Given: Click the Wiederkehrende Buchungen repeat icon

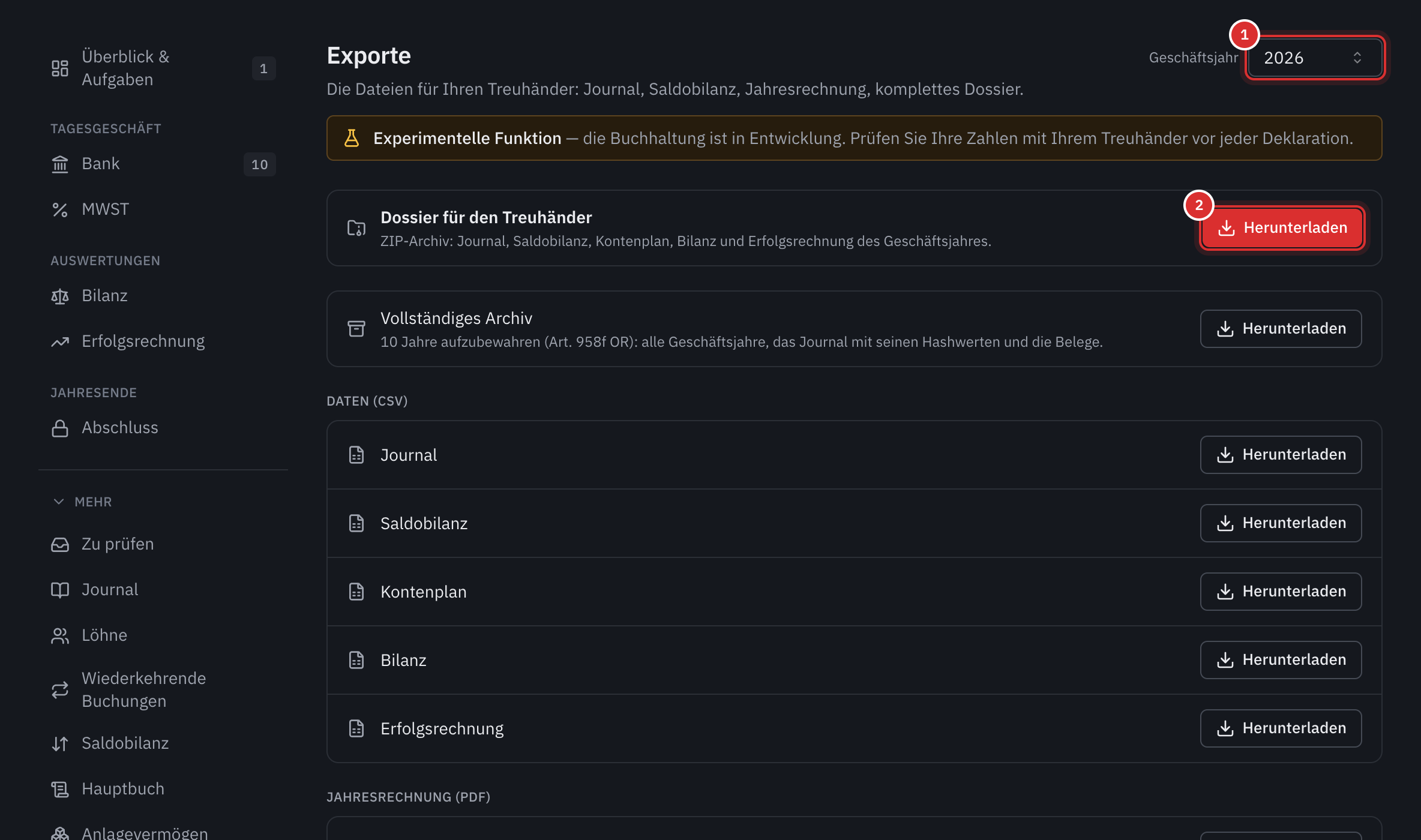Looking at the screenshot, I should click(x=60, y=690).
